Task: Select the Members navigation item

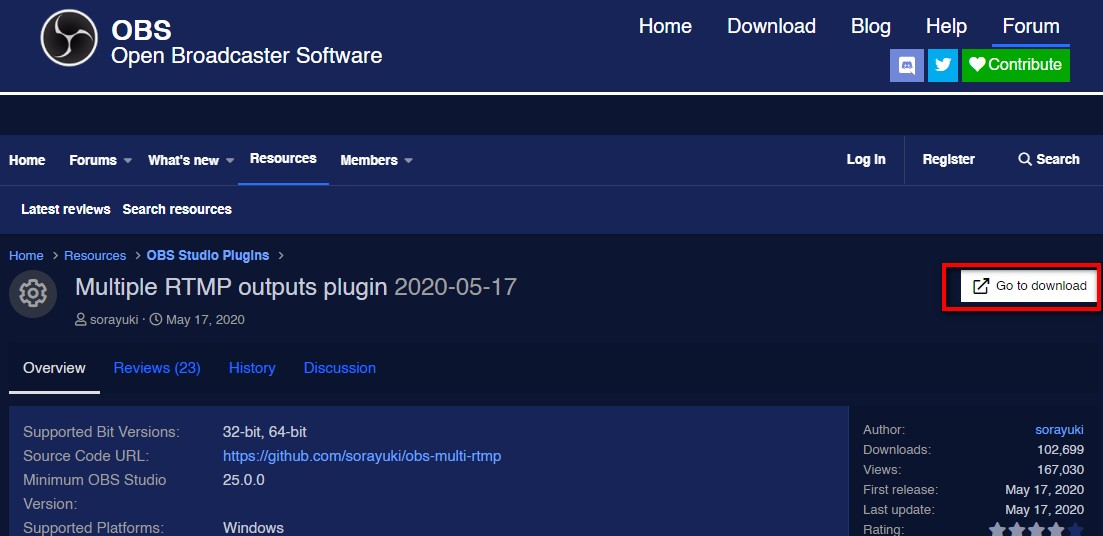Action: point(369,160)
